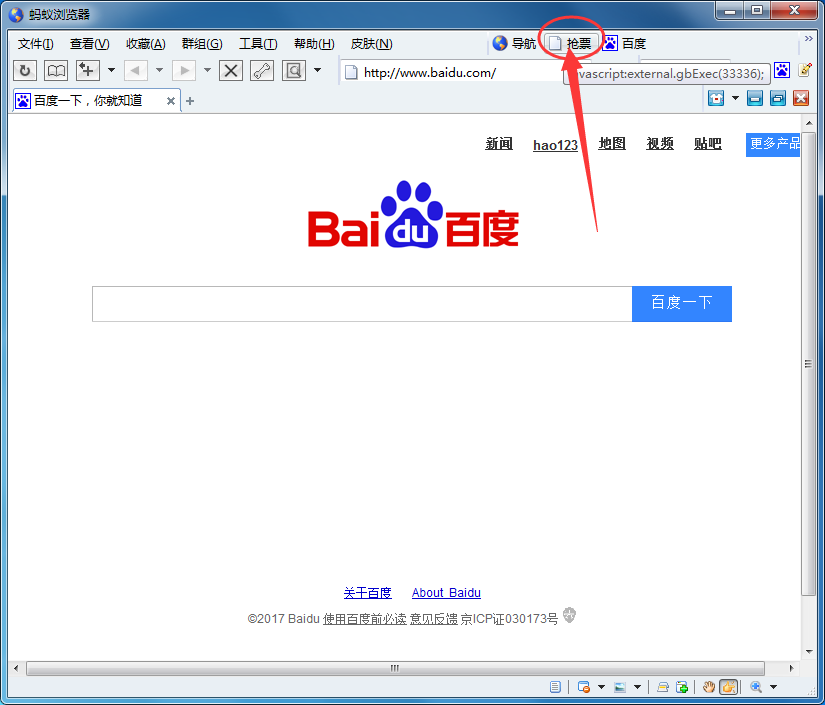Open the favorites book icon

pyautogui.click(x=56, y=70)
